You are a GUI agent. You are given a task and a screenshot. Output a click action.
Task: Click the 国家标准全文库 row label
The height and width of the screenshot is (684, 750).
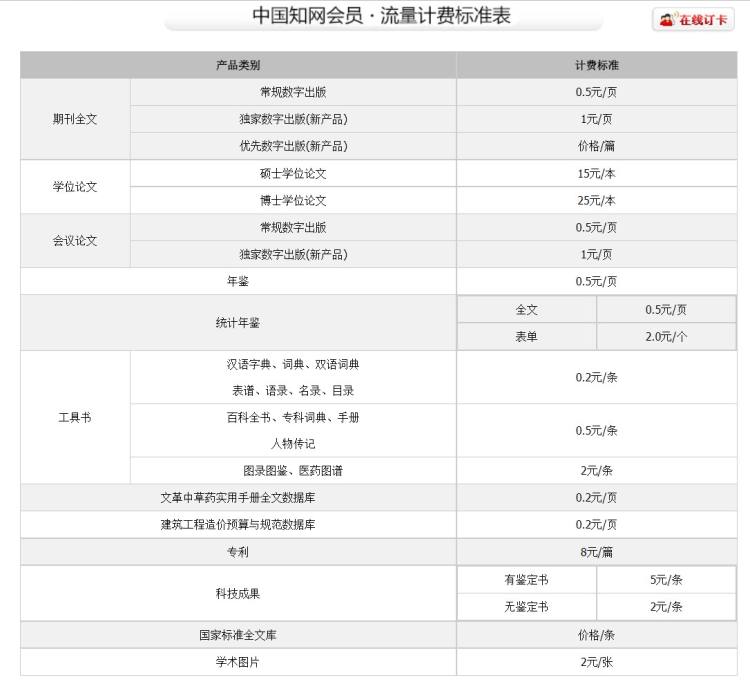click(x=238, y=635)
